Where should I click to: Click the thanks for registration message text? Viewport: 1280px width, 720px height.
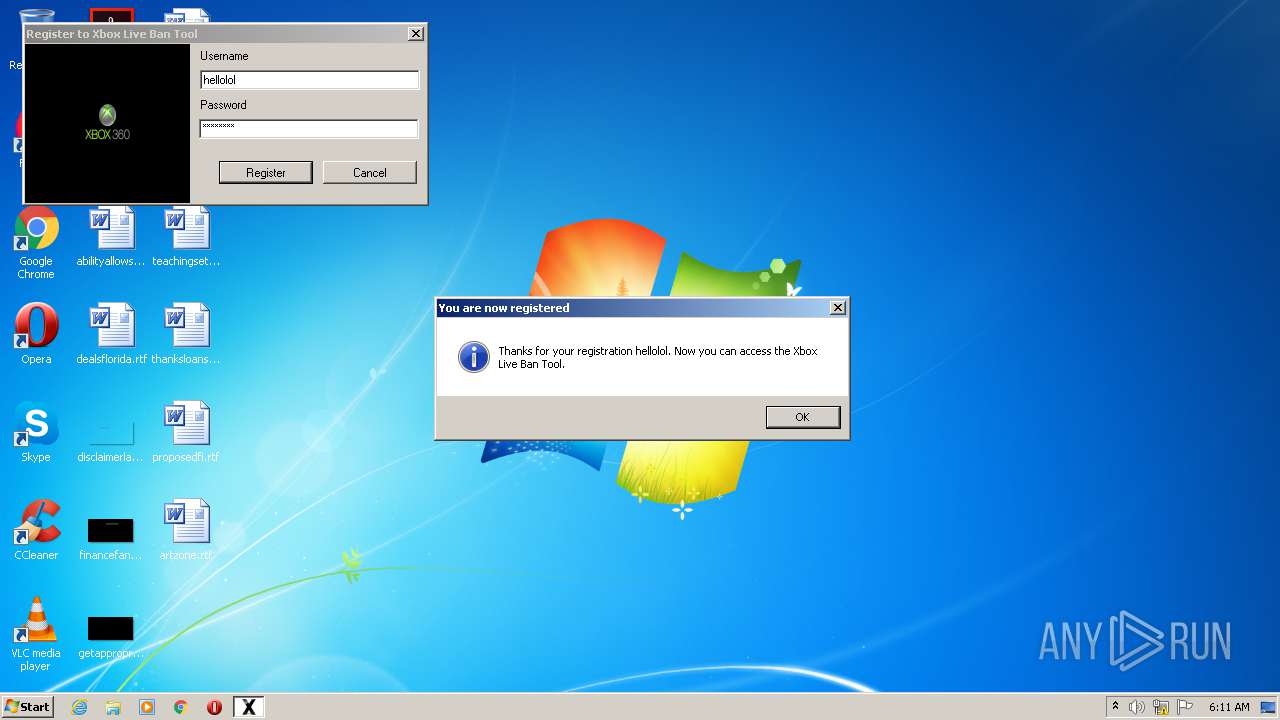click(658, 358)
